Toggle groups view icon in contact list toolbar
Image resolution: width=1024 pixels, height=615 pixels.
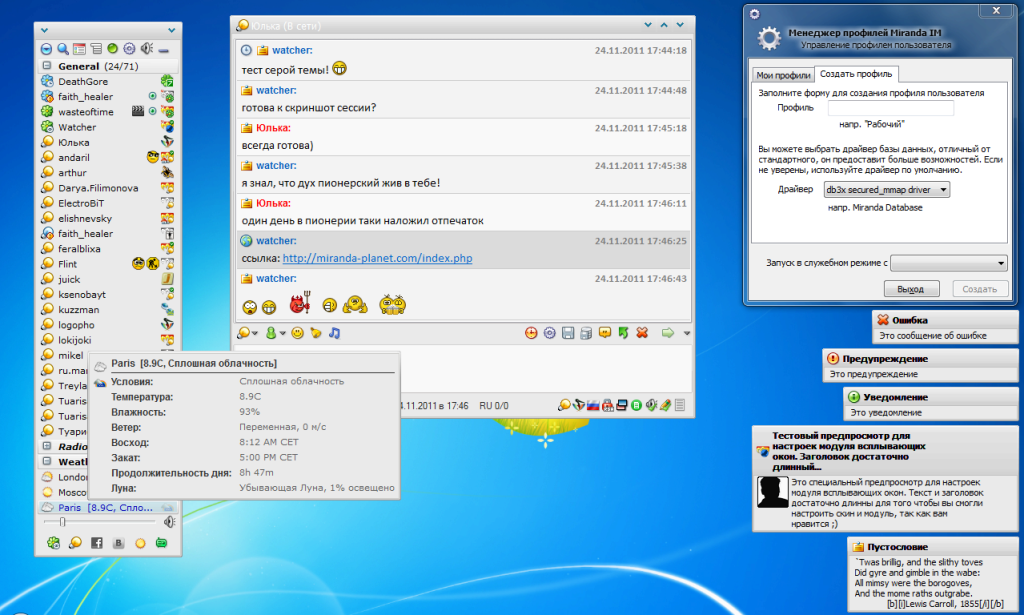coord(96,49)
